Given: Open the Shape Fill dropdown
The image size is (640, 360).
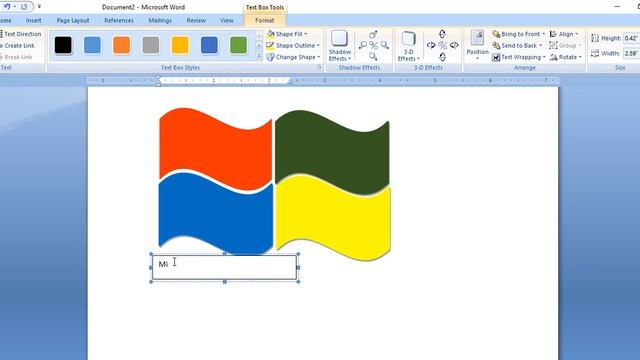Looking at the screenshot, I should click(x=287, y=34).
